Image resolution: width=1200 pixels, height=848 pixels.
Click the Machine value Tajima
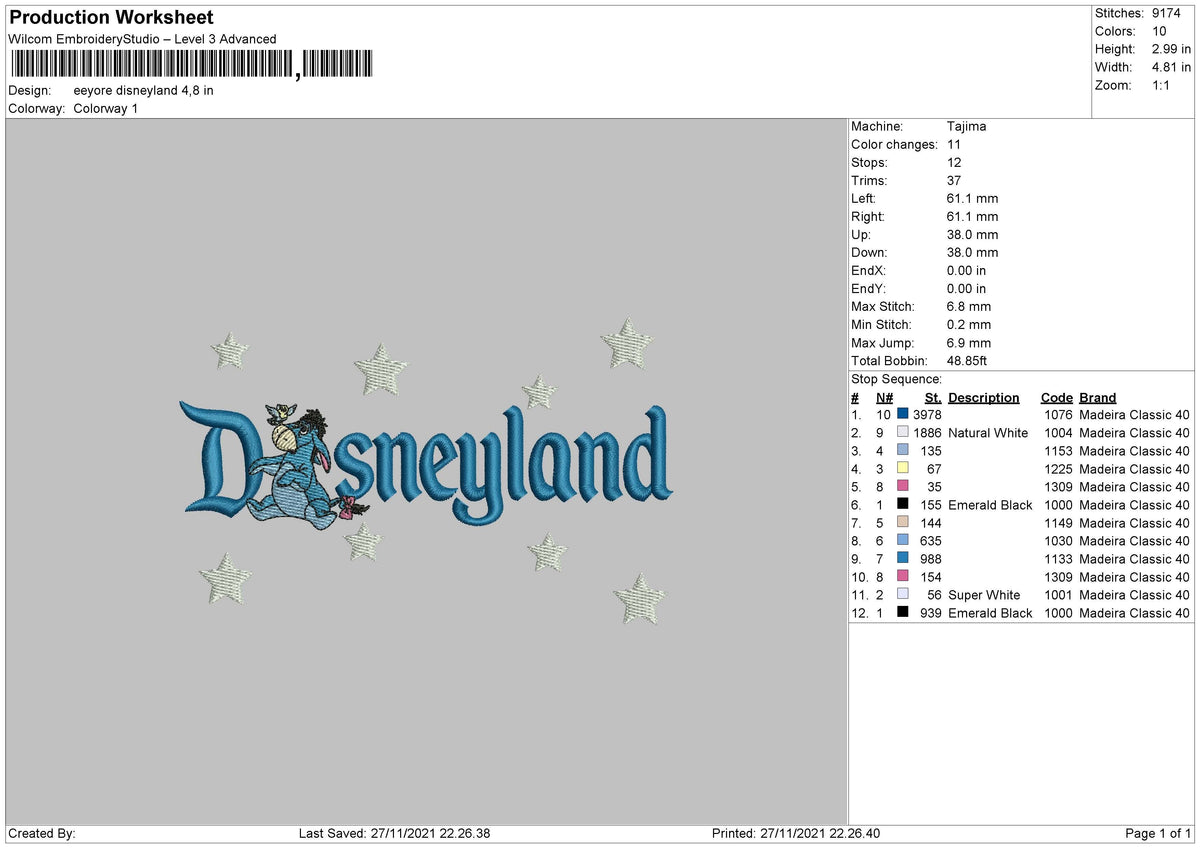click(967, 126)
